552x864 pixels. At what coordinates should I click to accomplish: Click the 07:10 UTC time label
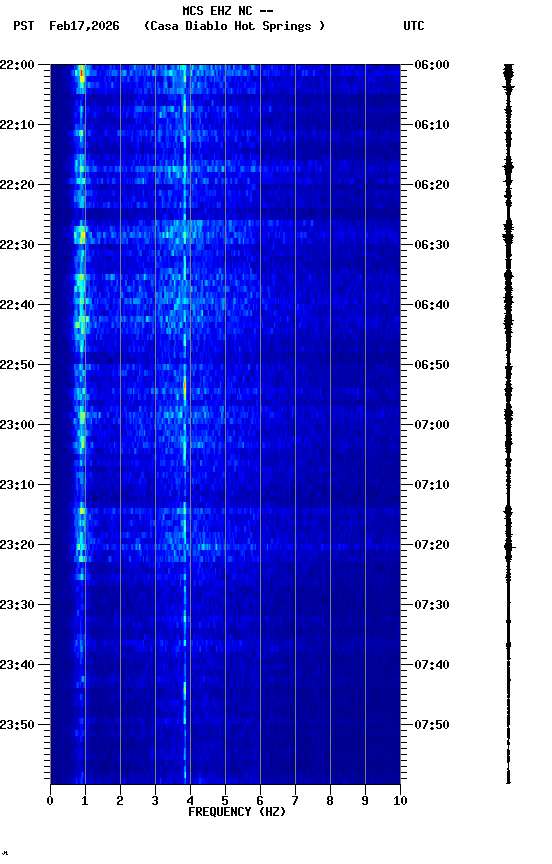click(x=432, y=485)
